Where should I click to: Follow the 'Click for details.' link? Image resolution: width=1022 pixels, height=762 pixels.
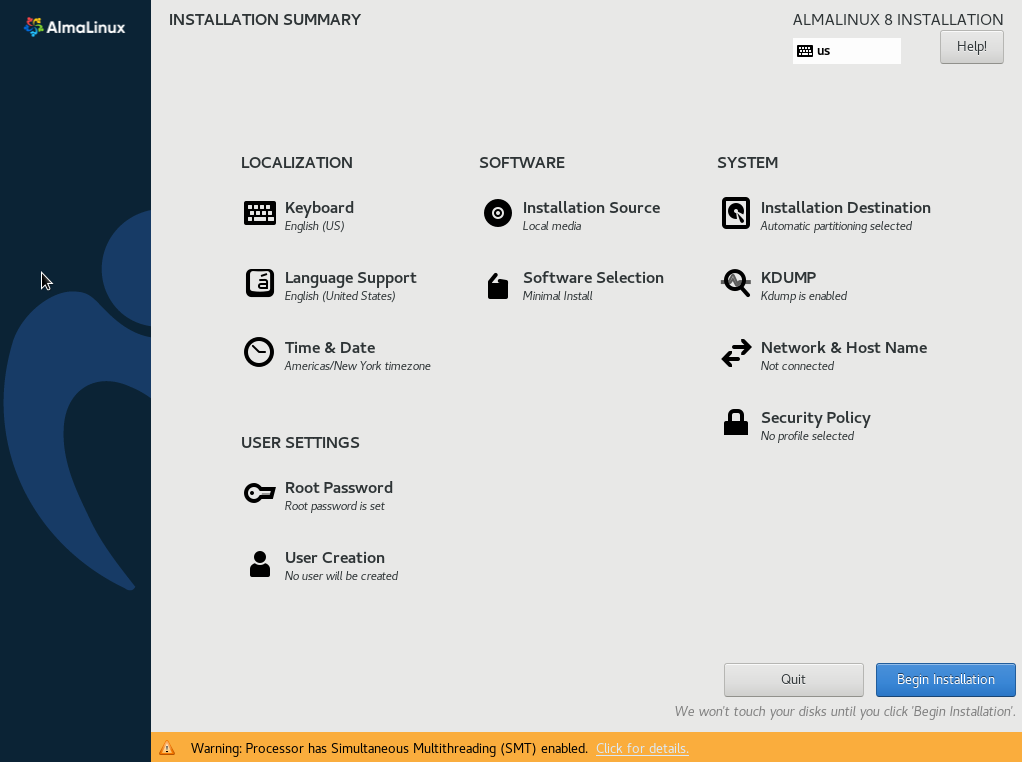pos(642,748)
